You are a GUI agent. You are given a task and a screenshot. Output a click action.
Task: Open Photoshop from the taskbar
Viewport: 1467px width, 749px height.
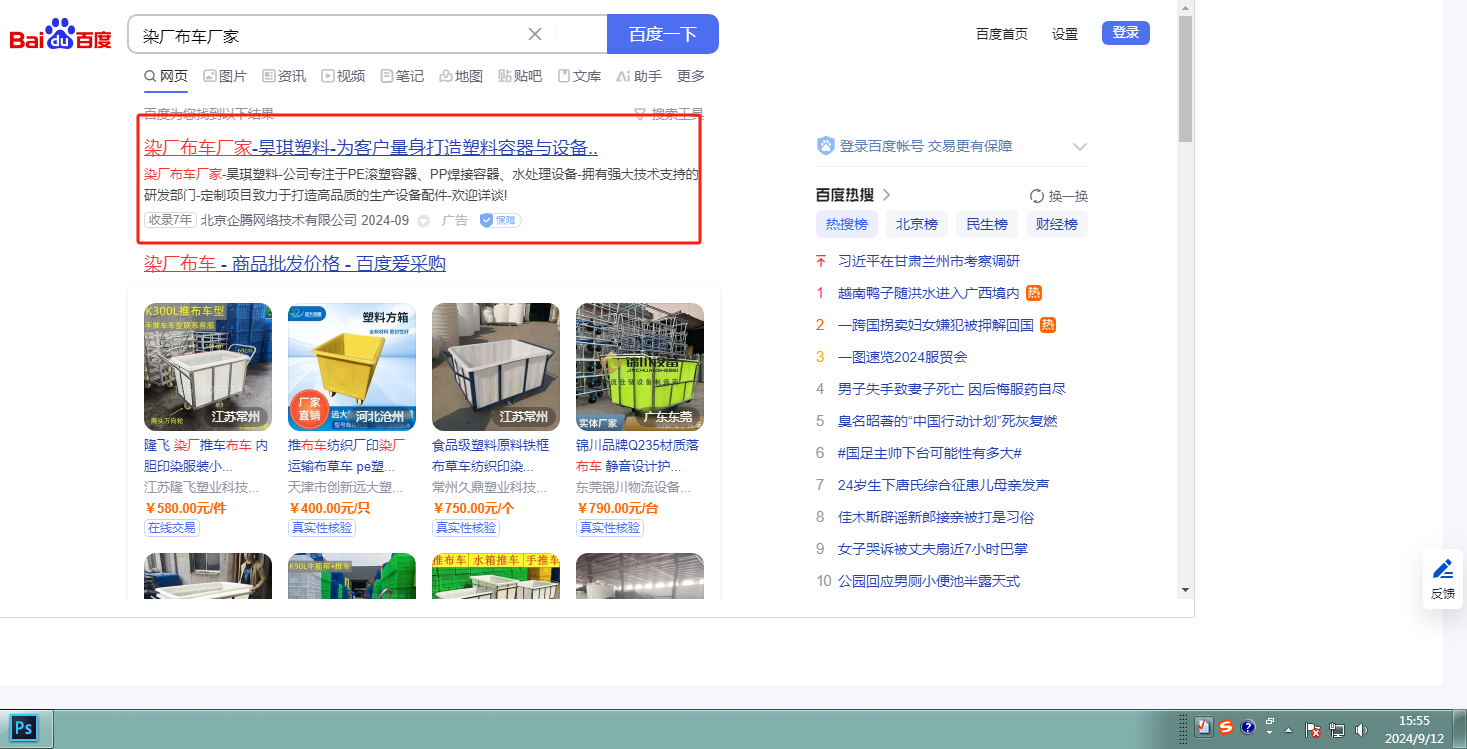point(22,727)
